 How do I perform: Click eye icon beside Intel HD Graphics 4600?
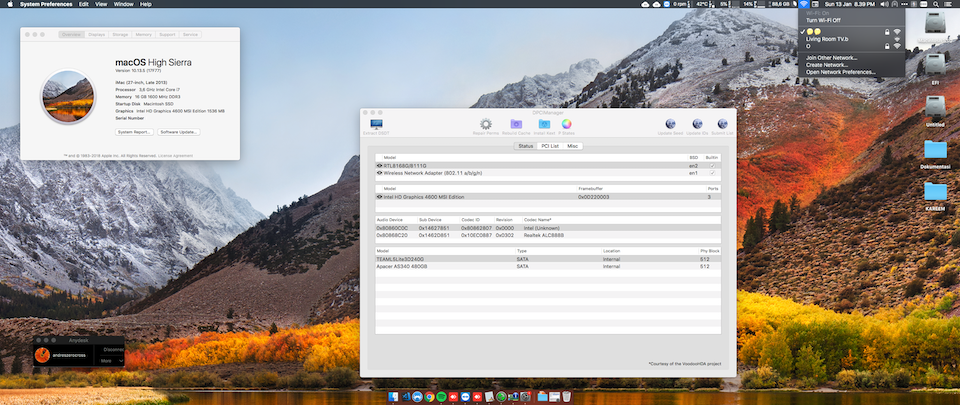(x=380, y=197)
